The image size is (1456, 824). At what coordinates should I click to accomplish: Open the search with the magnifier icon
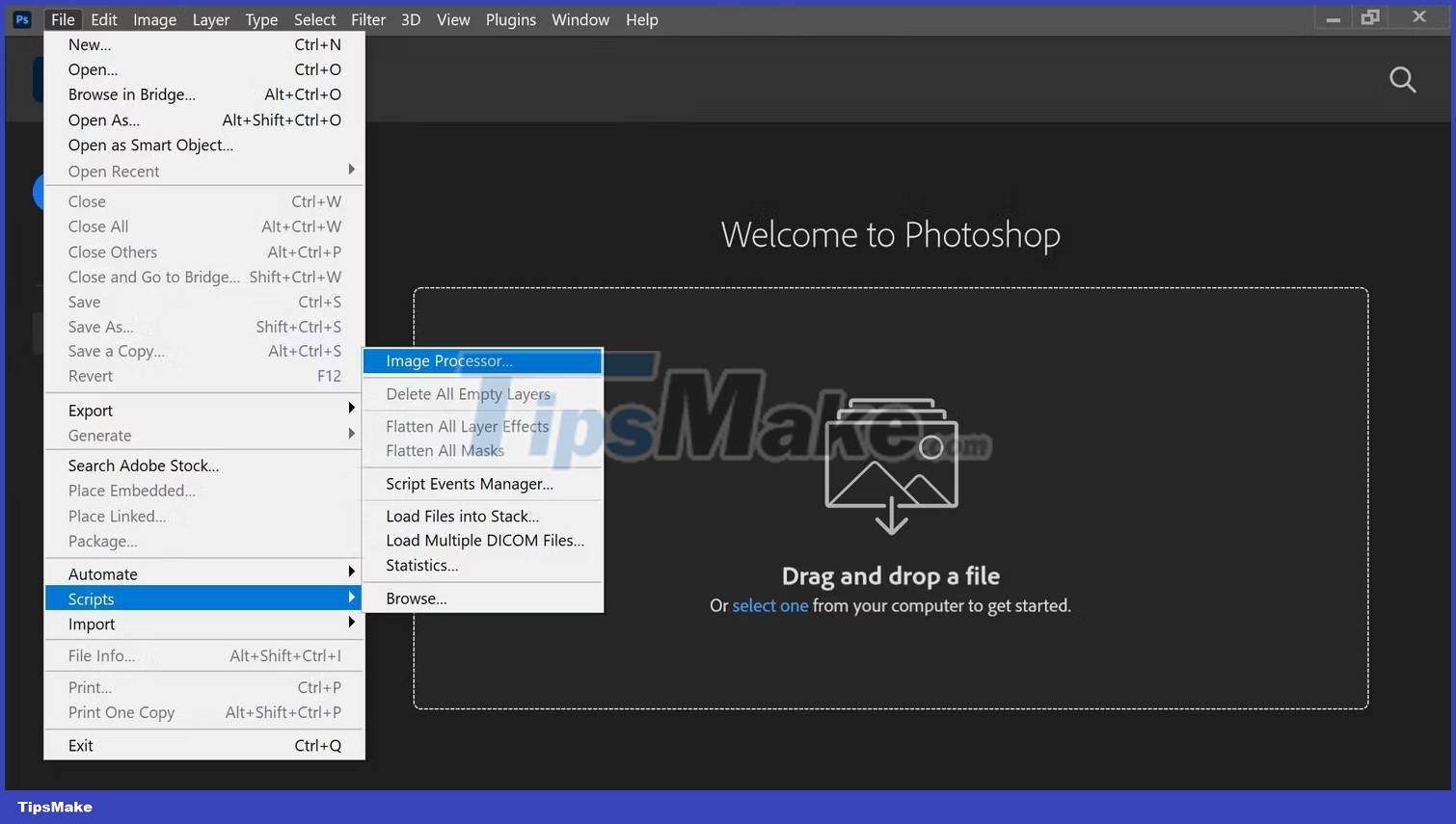tap(1402, 79)
